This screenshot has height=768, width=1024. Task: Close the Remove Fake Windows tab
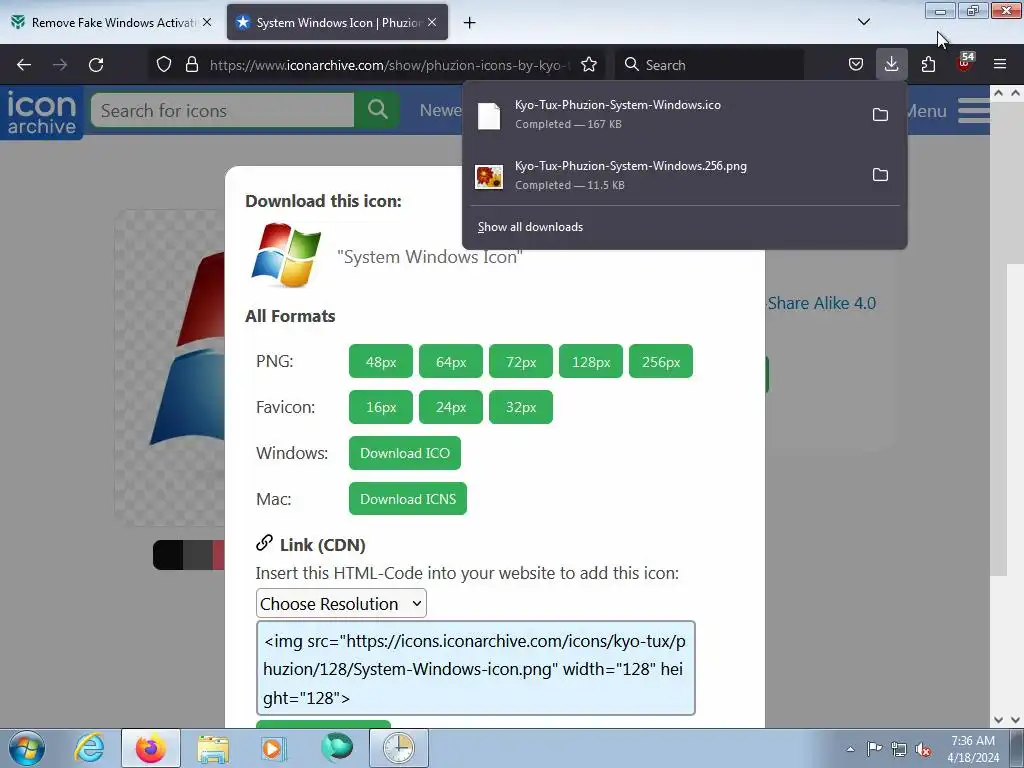point(206,22)
